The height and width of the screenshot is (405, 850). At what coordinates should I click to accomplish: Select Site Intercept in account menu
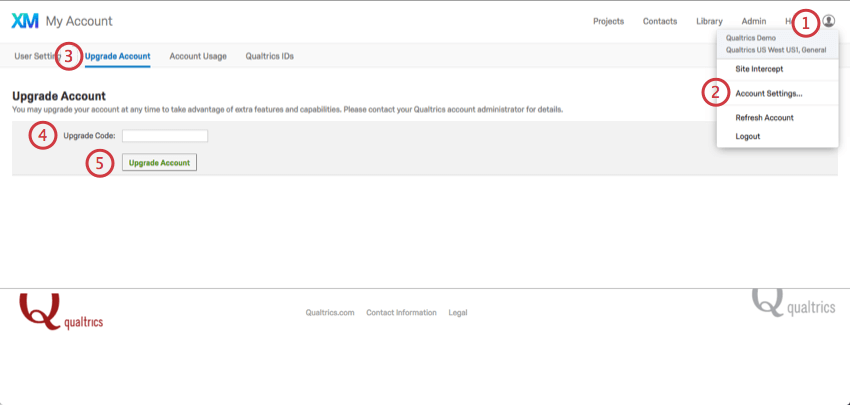759,69
